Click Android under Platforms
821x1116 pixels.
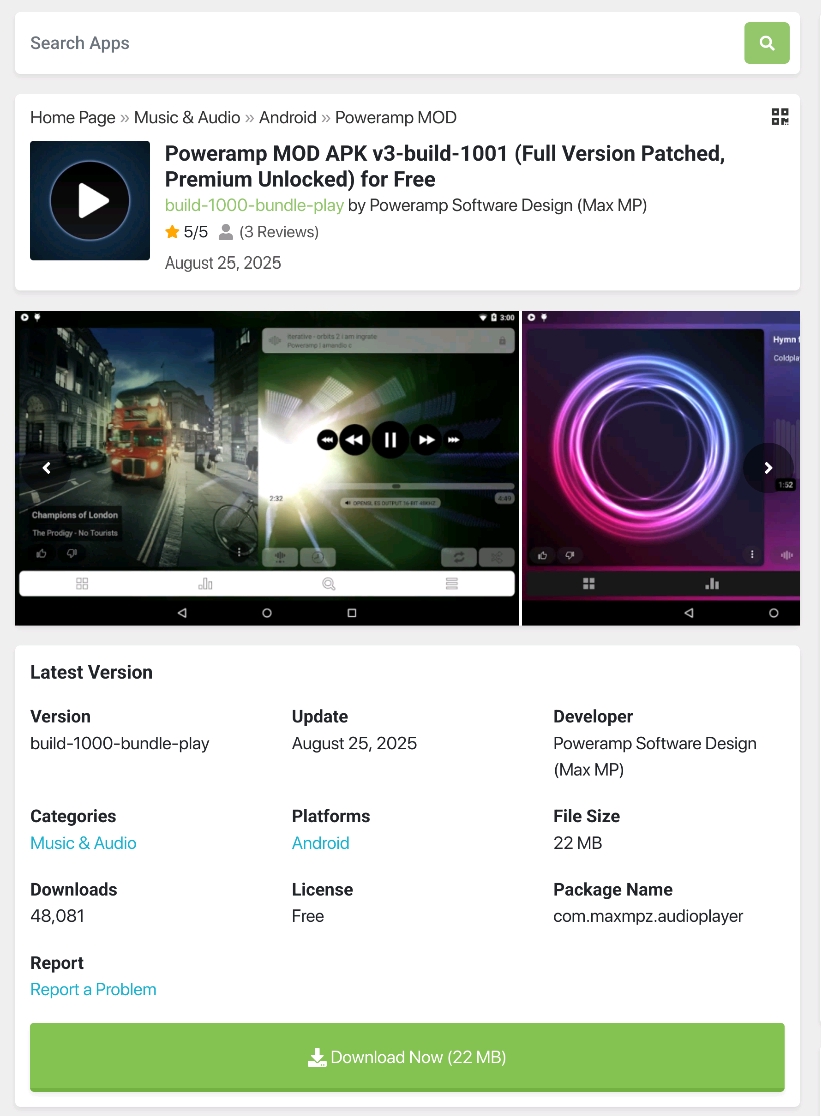point(320,843)
